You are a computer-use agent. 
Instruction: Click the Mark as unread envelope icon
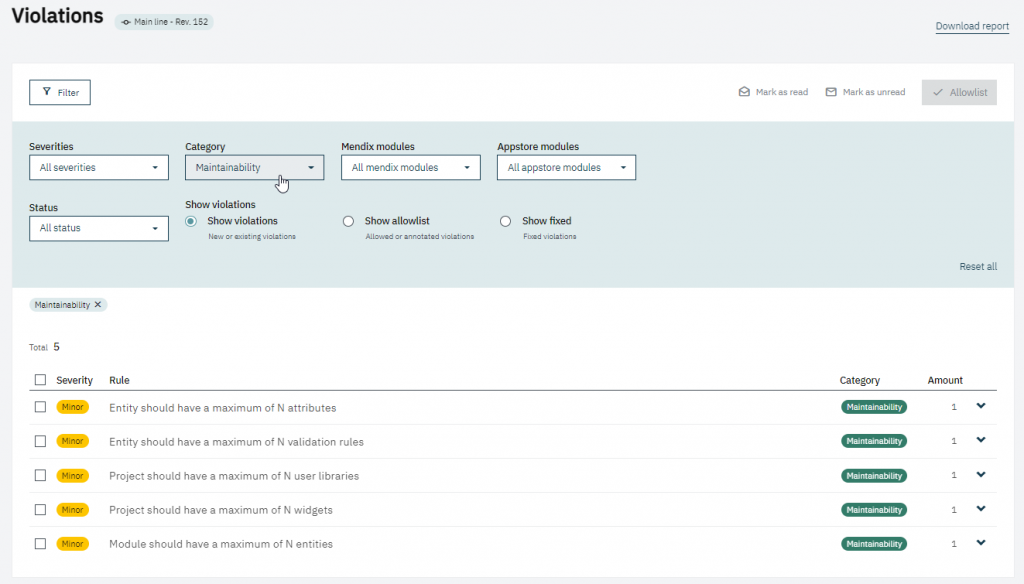(x=831, y=92)
